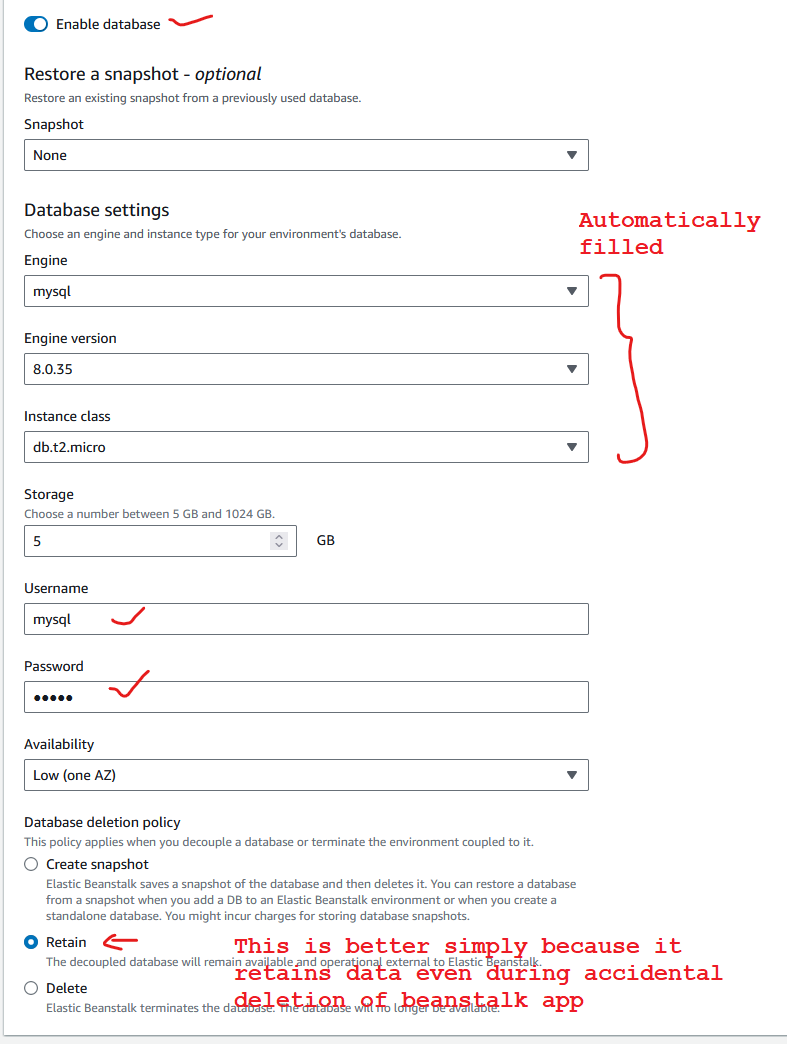The width and height of the screenshot is (787, 1044).
Task: Click the Enable database label text
Action: click(x=108, y=24)
